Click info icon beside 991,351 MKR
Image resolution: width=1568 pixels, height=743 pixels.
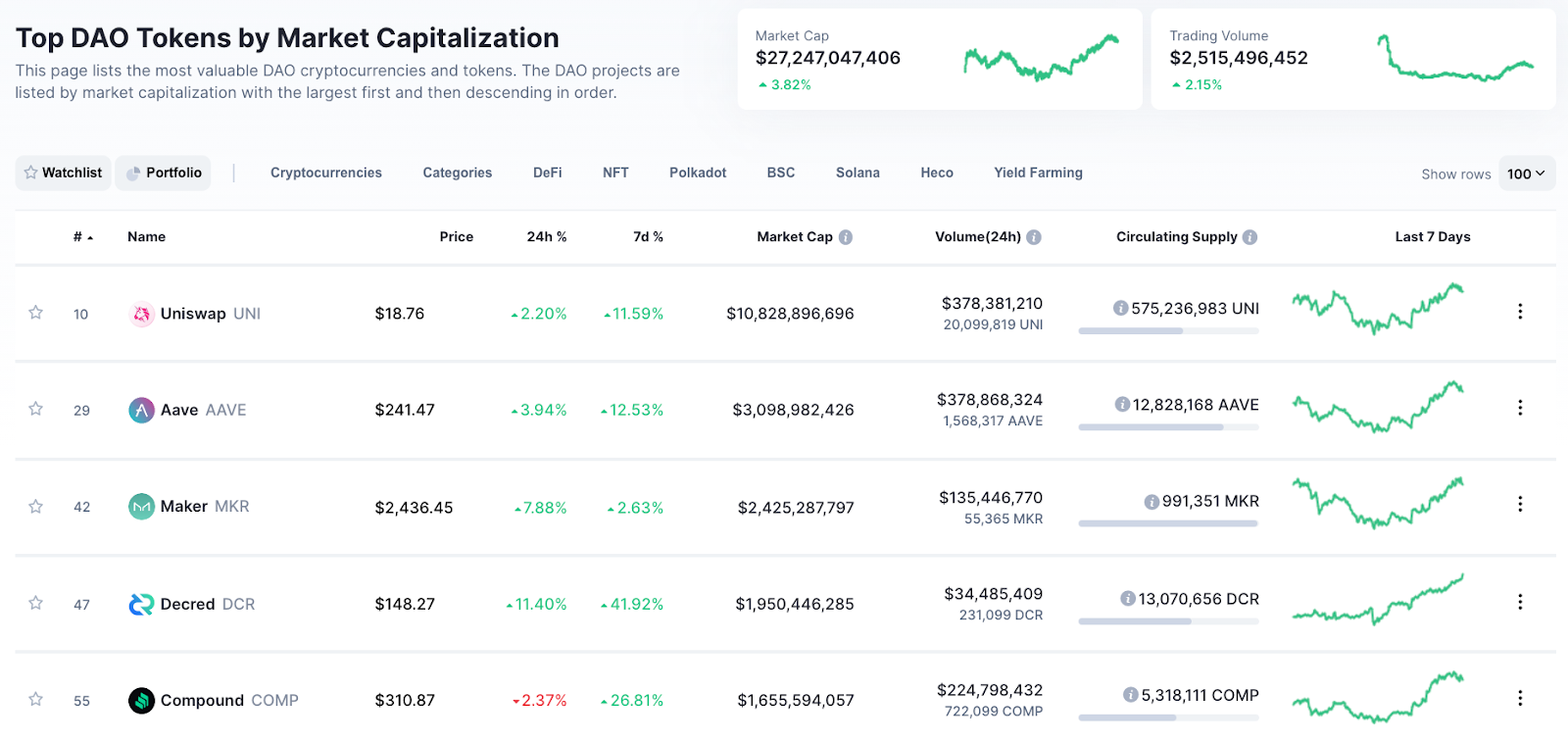coord(1151,502)
